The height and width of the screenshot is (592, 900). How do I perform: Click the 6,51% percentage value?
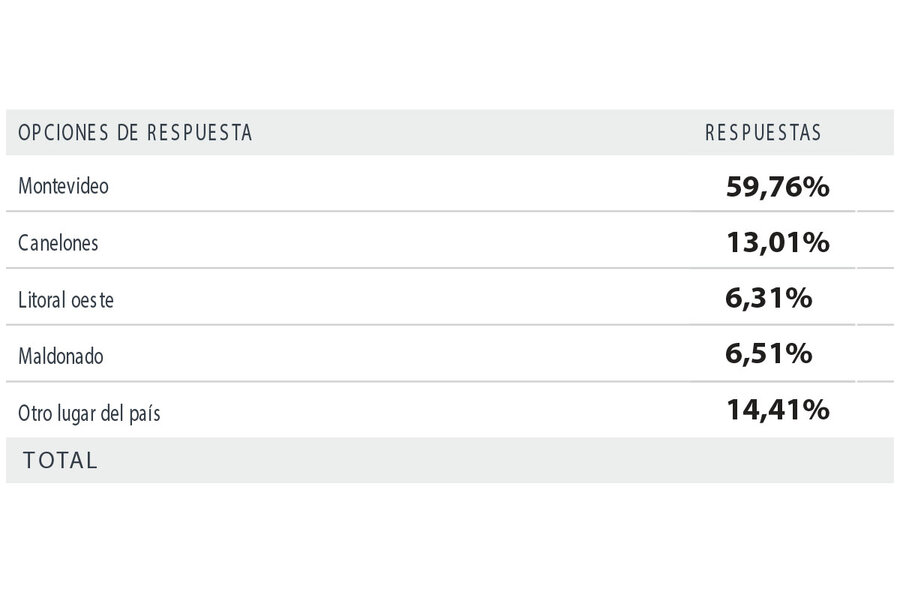pyautogui.click(x=769, y=353)
